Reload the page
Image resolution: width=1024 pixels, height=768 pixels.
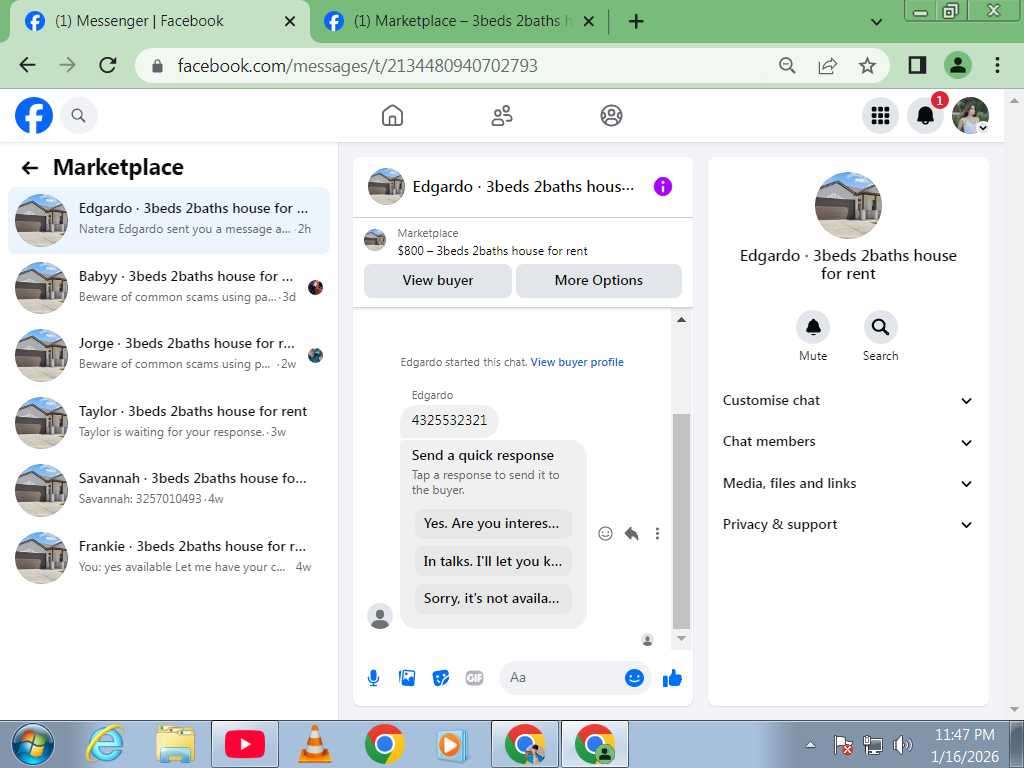[x=107, y=65]
